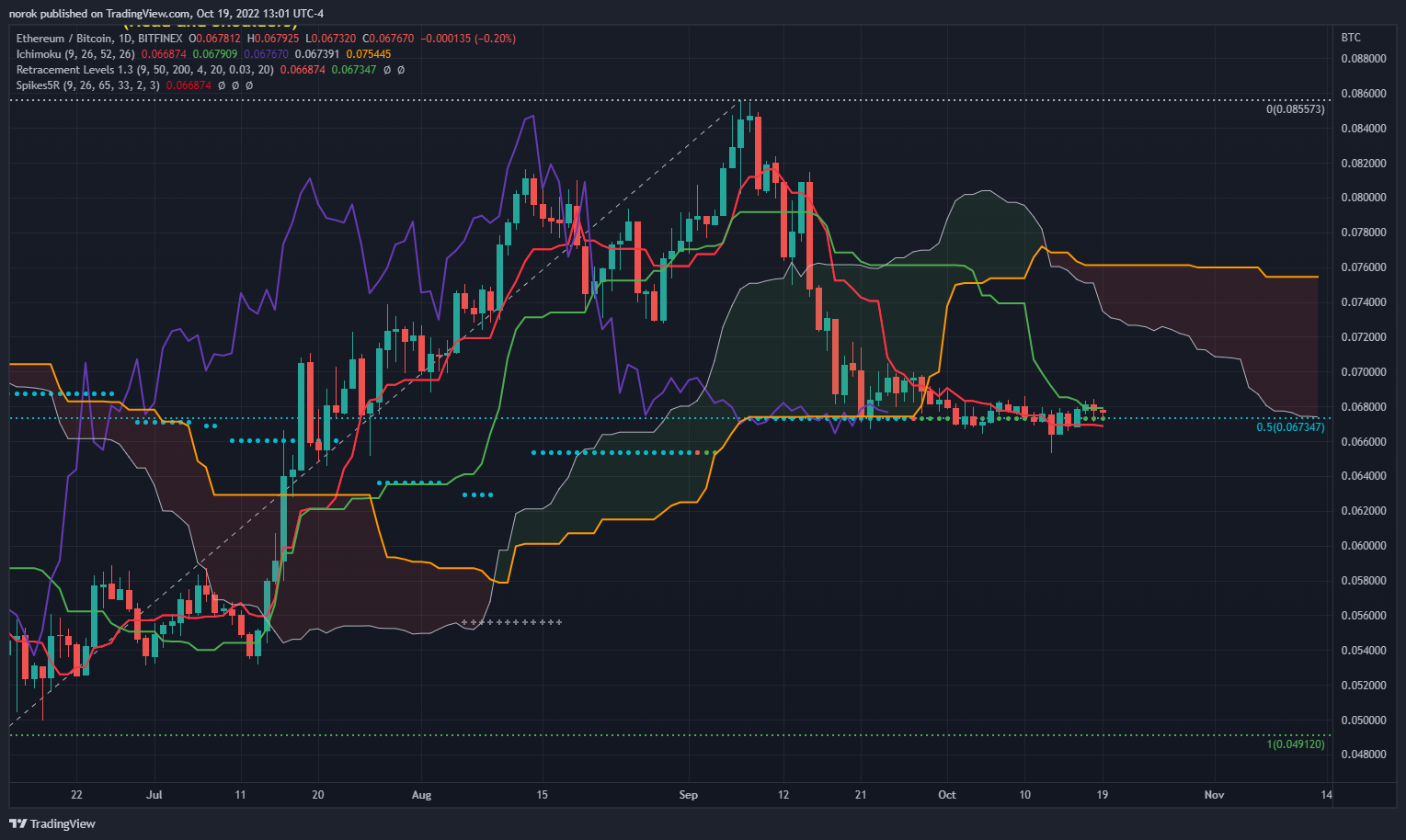The image size is (1406, 840).
Task: Click price axis label 0.082000
Action: point(1364,164)
